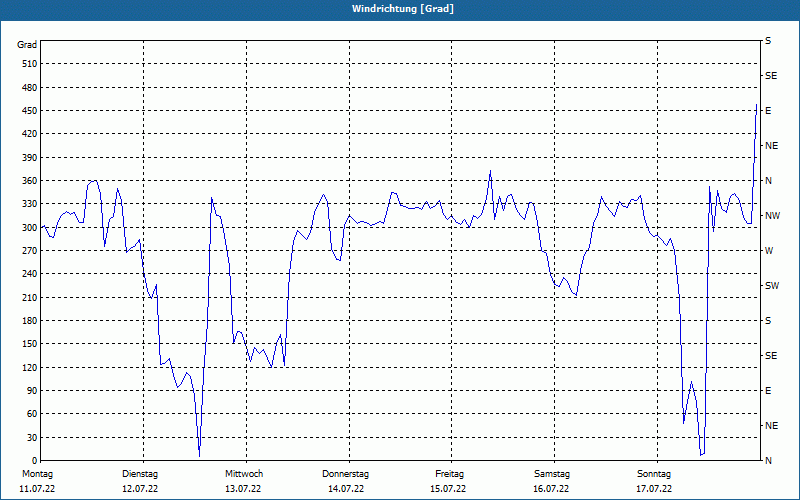Click the S compass label above upper SE

pos(768,41)
